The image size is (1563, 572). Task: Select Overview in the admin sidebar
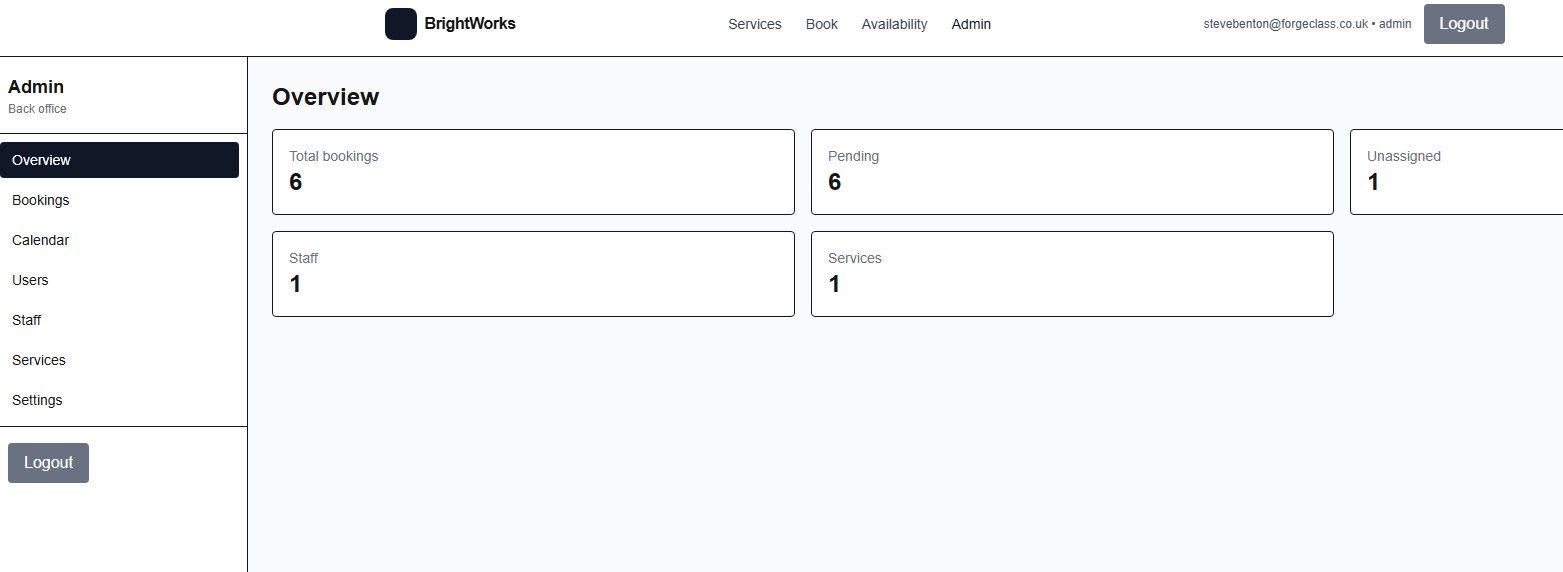coord(119,160)
